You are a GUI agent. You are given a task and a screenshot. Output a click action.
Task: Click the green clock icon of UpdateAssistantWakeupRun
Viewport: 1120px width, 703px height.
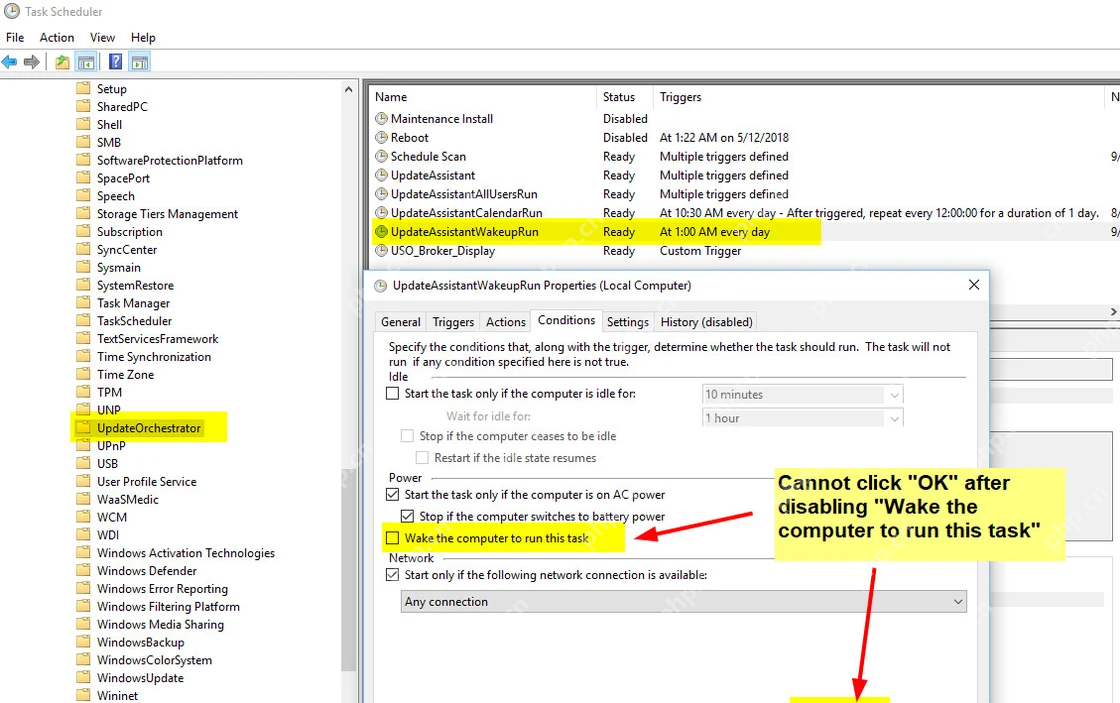click(381, 231)
